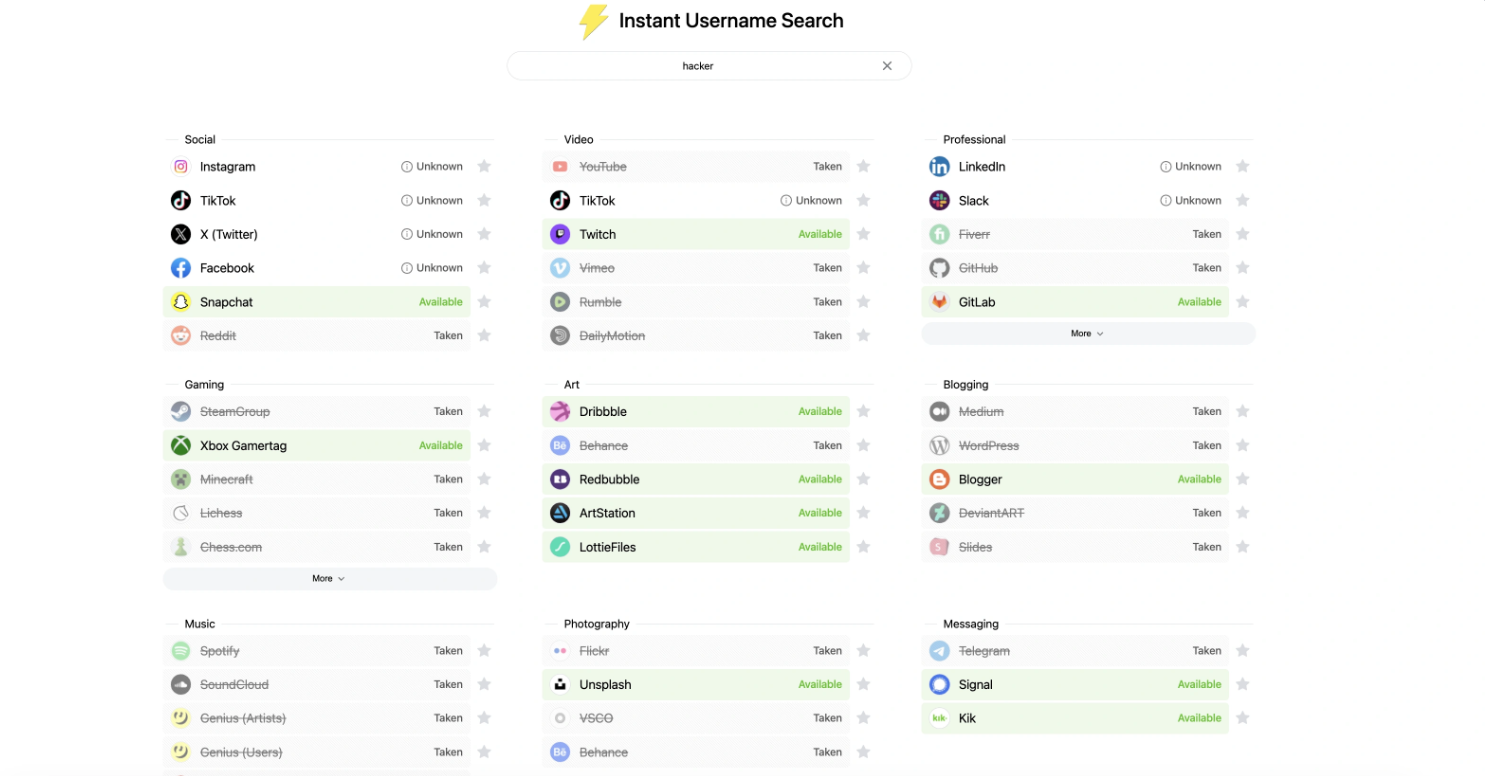Click the Taken label beside Spotify
Viewport: 1485px width, 776px height.
448,651
